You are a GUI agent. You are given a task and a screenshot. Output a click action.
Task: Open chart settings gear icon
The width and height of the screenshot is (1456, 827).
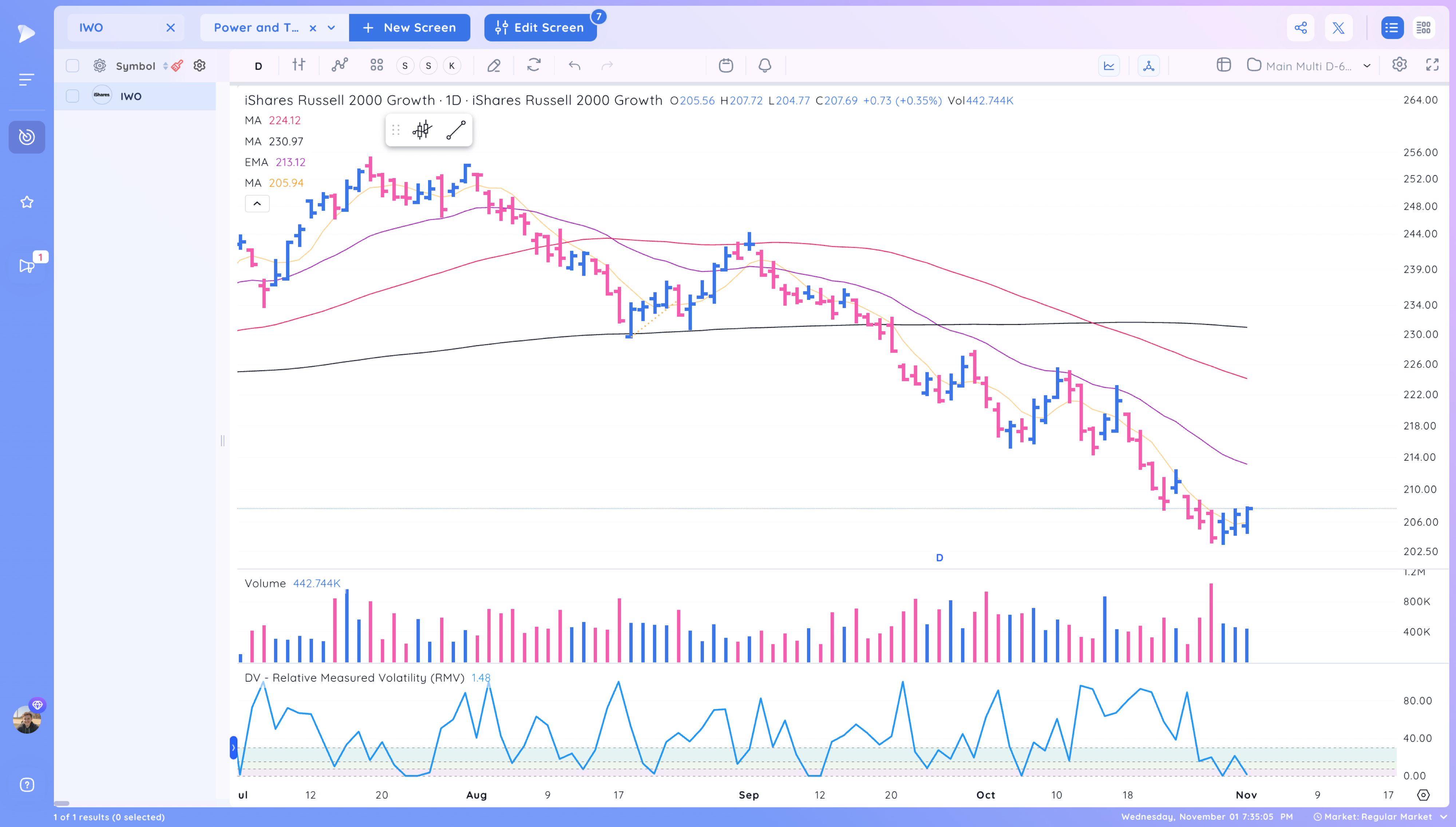[1399, 65]
